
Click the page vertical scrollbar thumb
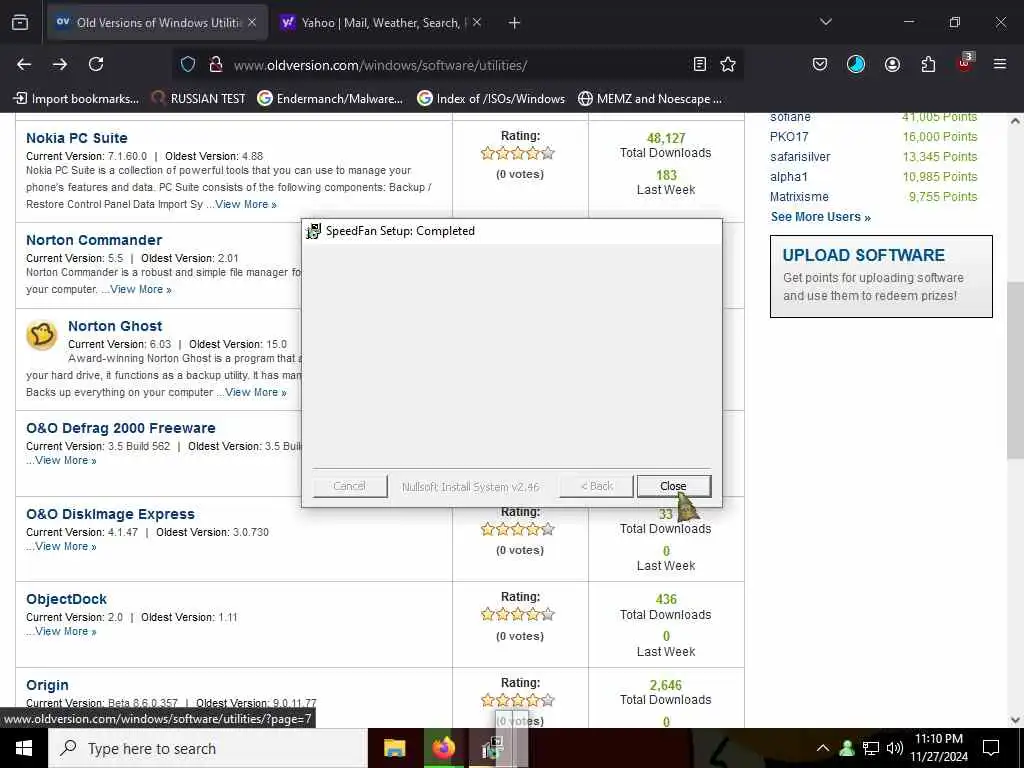1015,370
